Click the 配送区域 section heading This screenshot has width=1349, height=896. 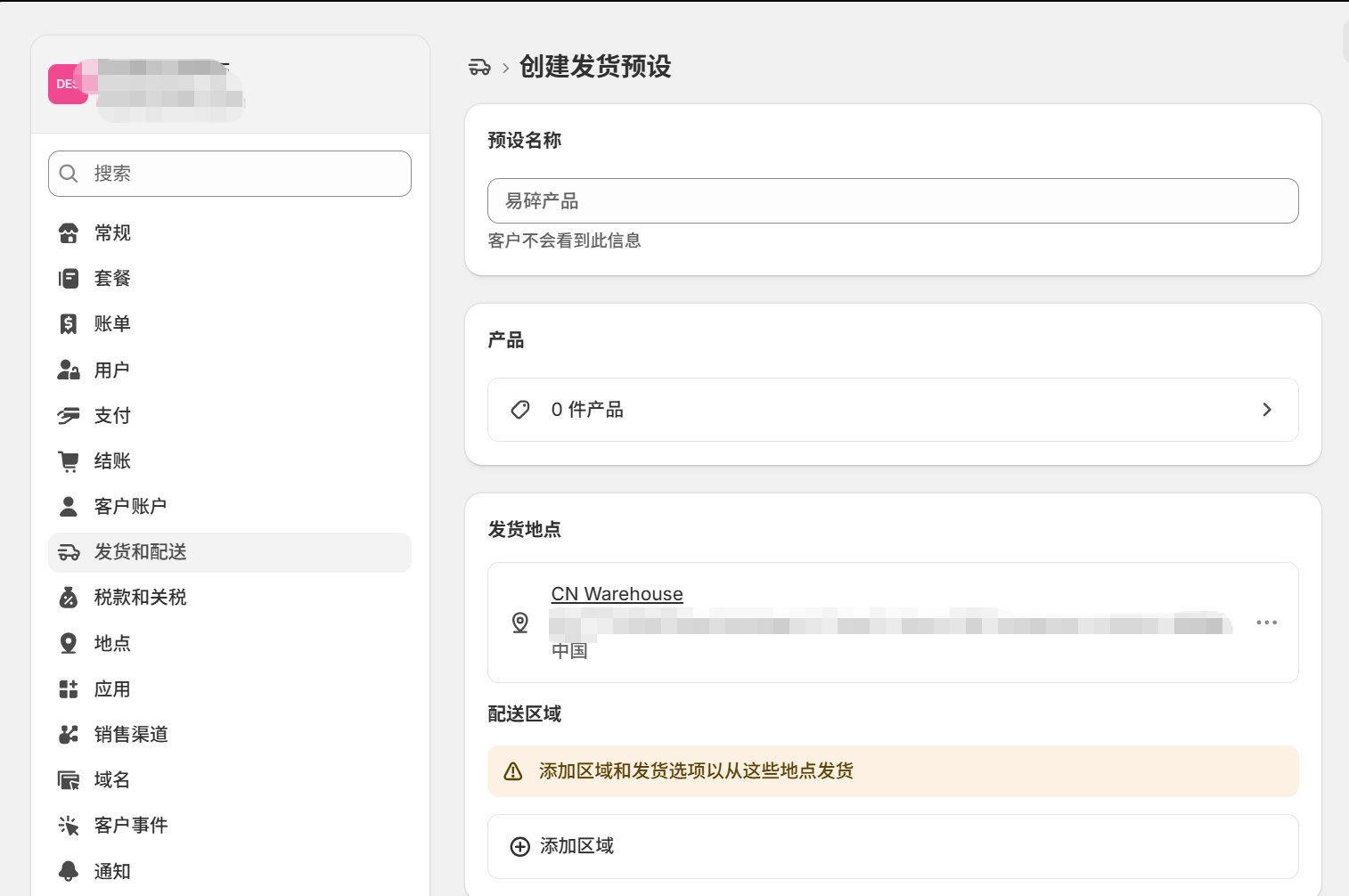click(x=525, y=714)
